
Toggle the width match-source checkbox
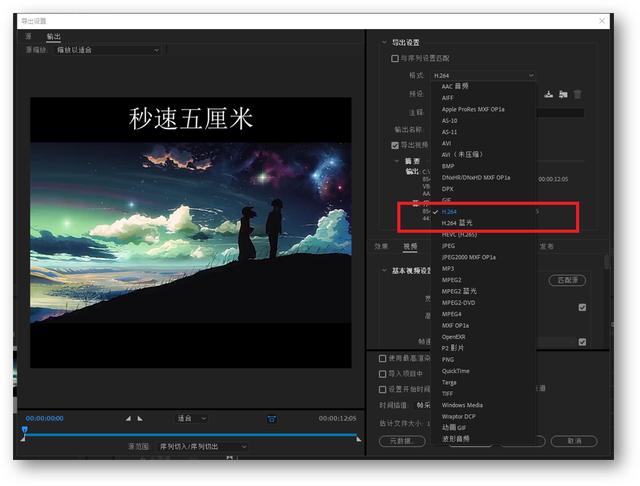[x=582, y=307]
